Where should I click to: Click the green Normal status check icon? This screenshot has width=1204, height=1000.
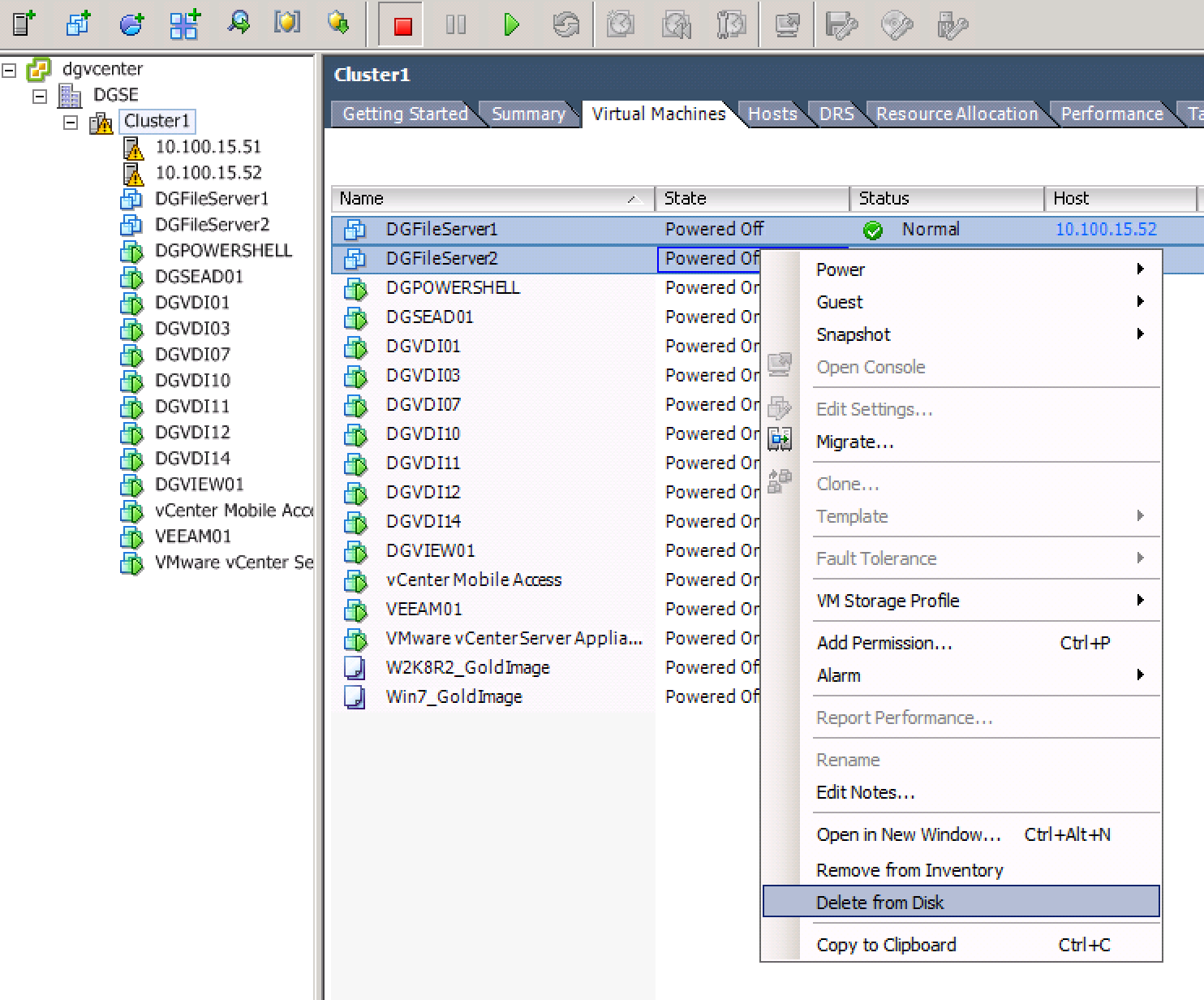(873, 231)
